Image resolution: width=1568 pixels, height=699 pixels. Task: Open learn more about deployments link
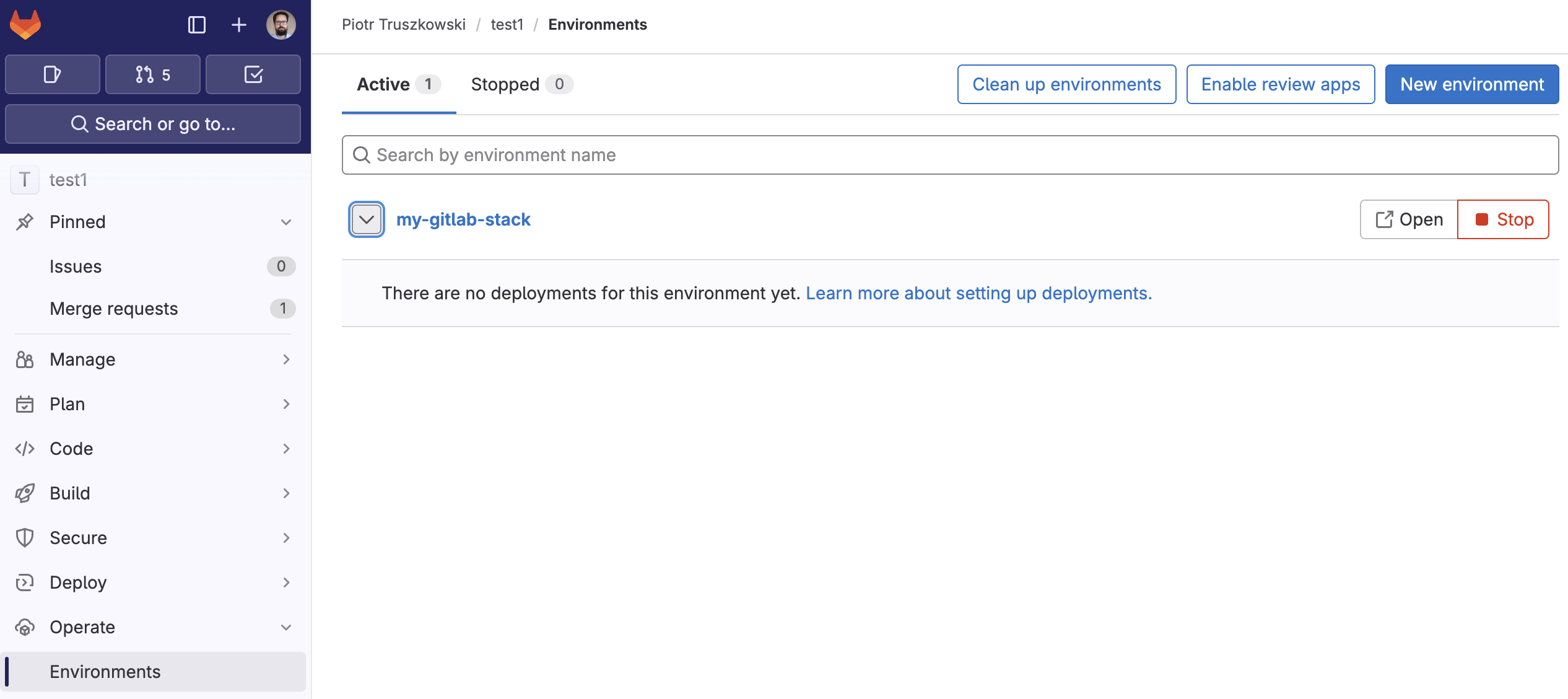click(978, 293)
